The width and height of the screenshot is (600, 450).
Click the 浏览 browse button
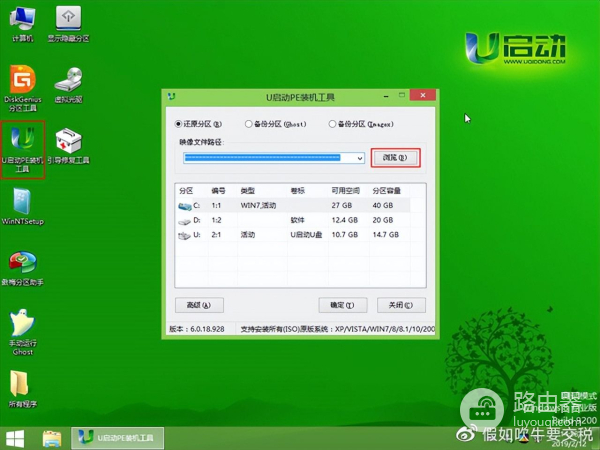tap(395, 158)
